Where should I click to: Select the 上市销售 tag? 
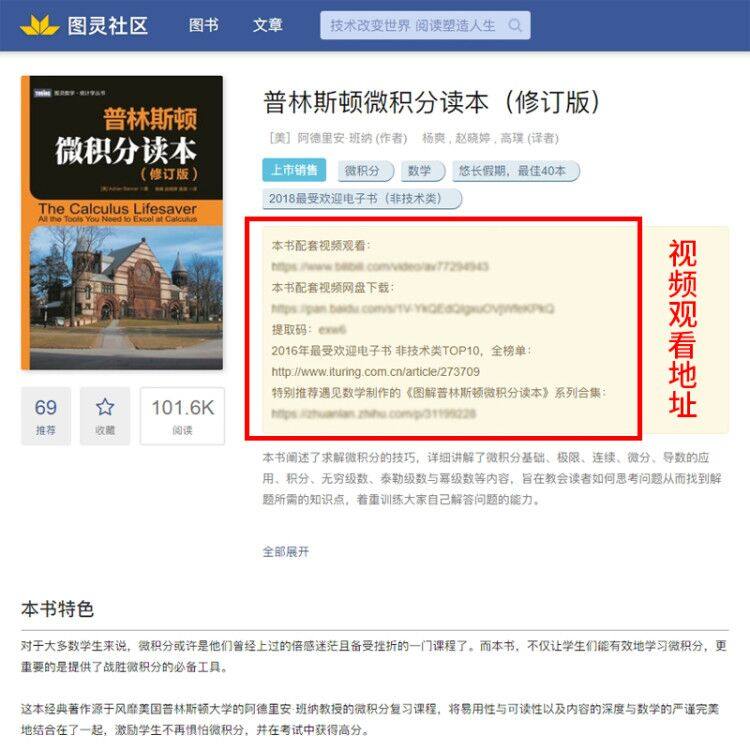click(294, 170)
